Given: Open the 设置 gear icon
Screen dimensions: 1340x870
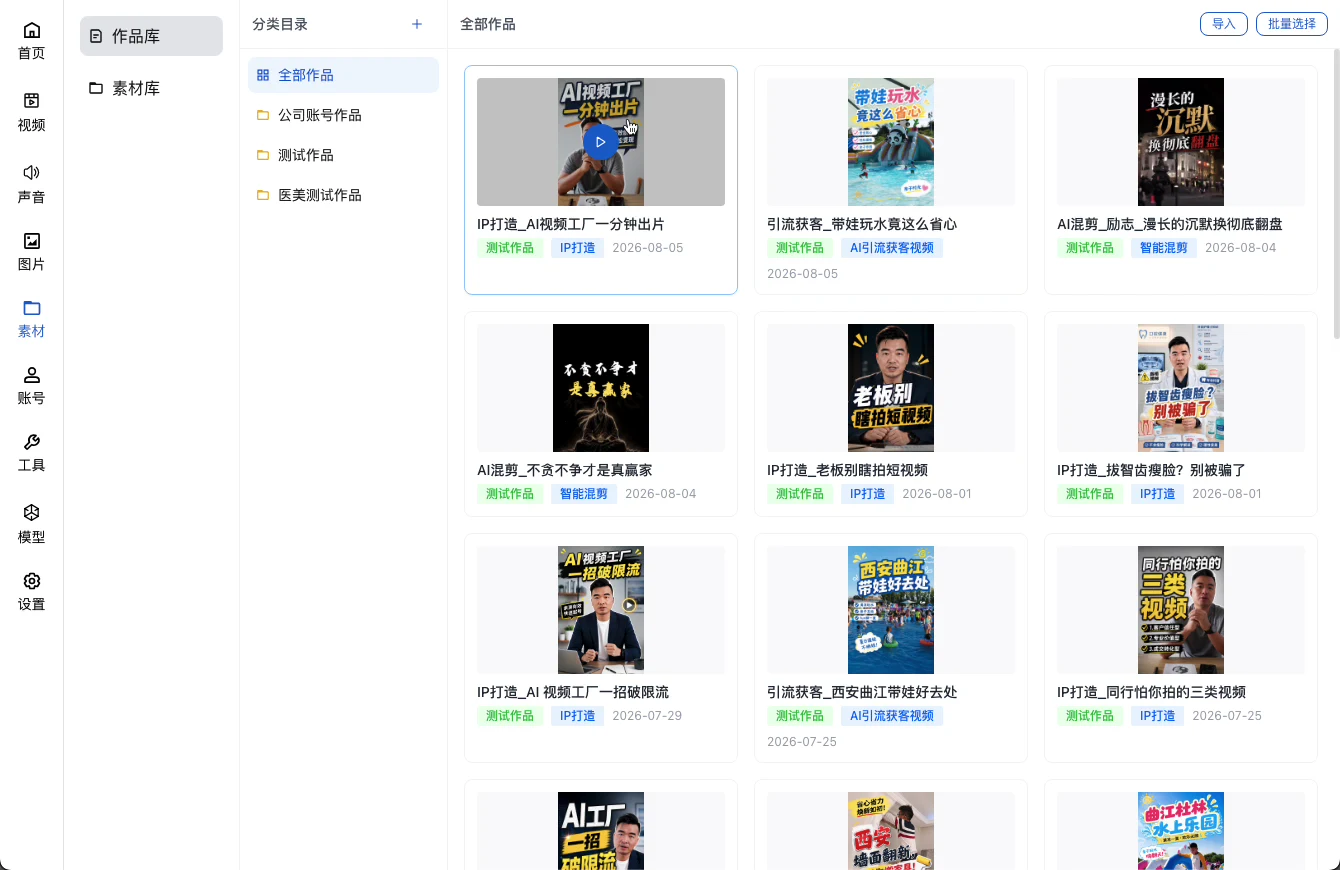Looking at the screenshot, I should point(32,581).
